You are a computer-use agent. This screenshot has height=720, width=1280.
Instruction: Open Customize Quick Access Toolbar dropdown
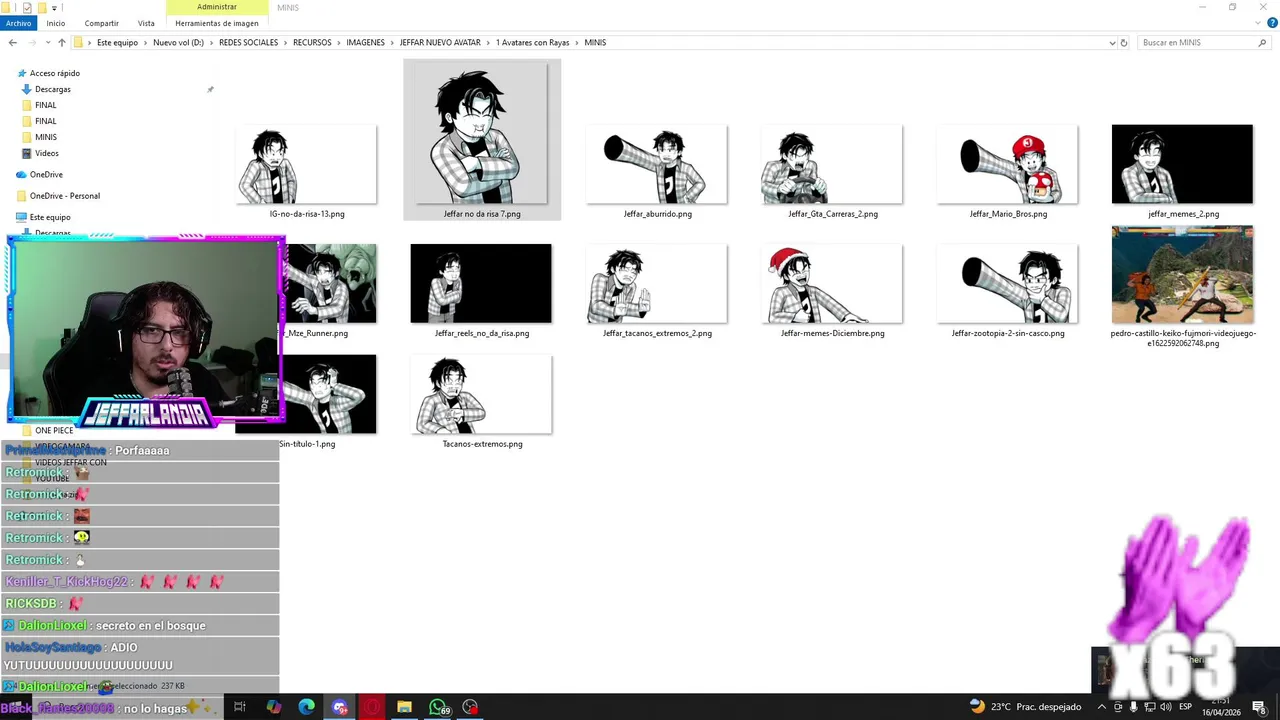click(x=54, y=7)
